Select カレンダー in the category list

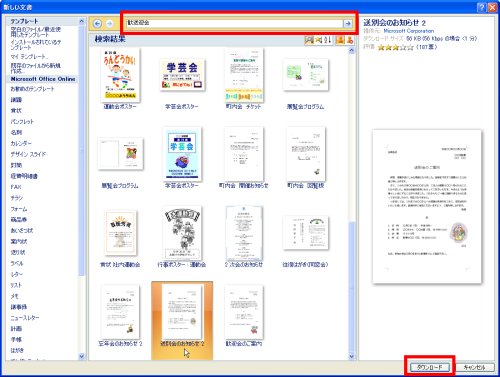[21, 143]
